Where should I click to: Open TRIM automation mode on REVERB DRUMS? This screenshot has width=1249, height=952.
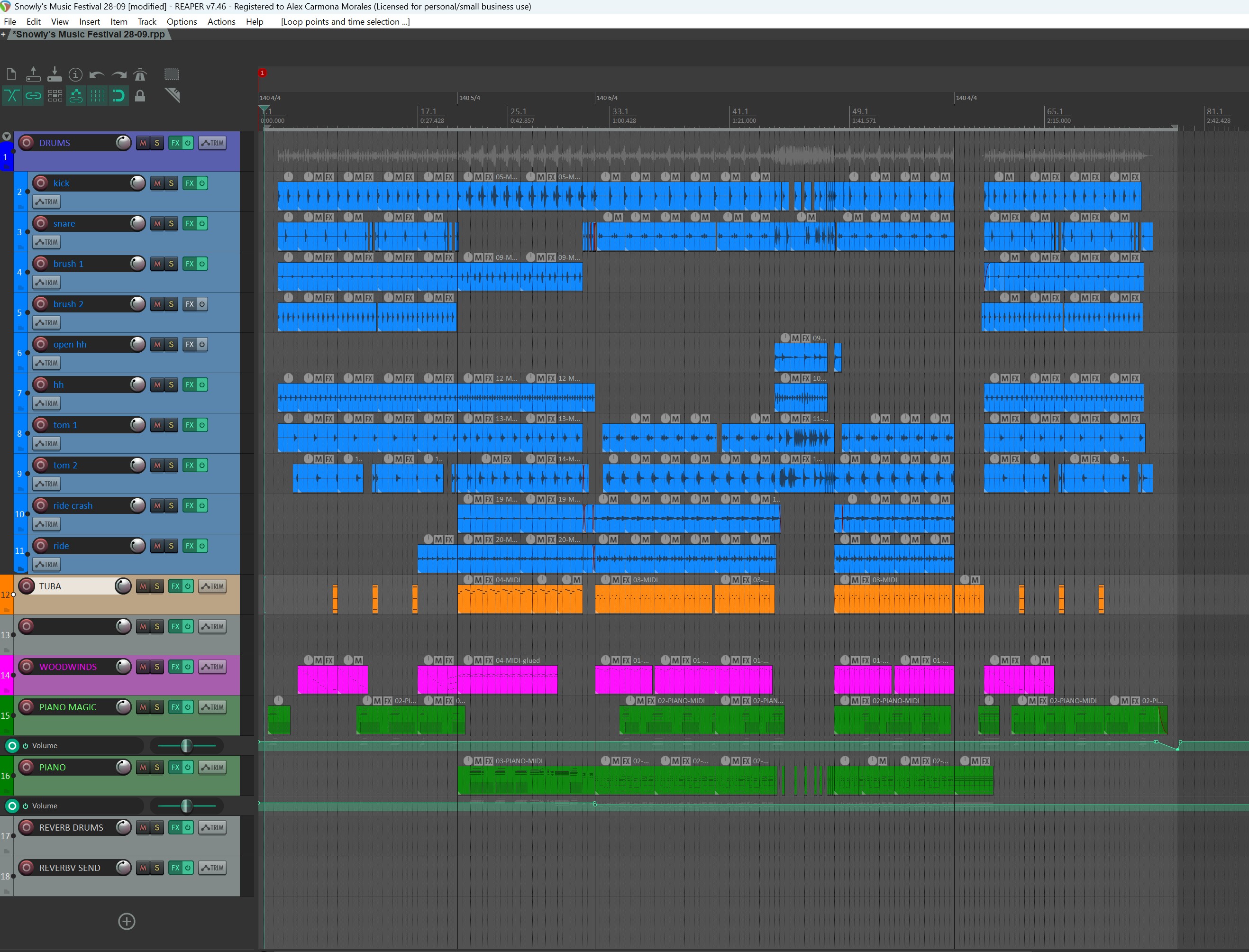tap(212, 827)
